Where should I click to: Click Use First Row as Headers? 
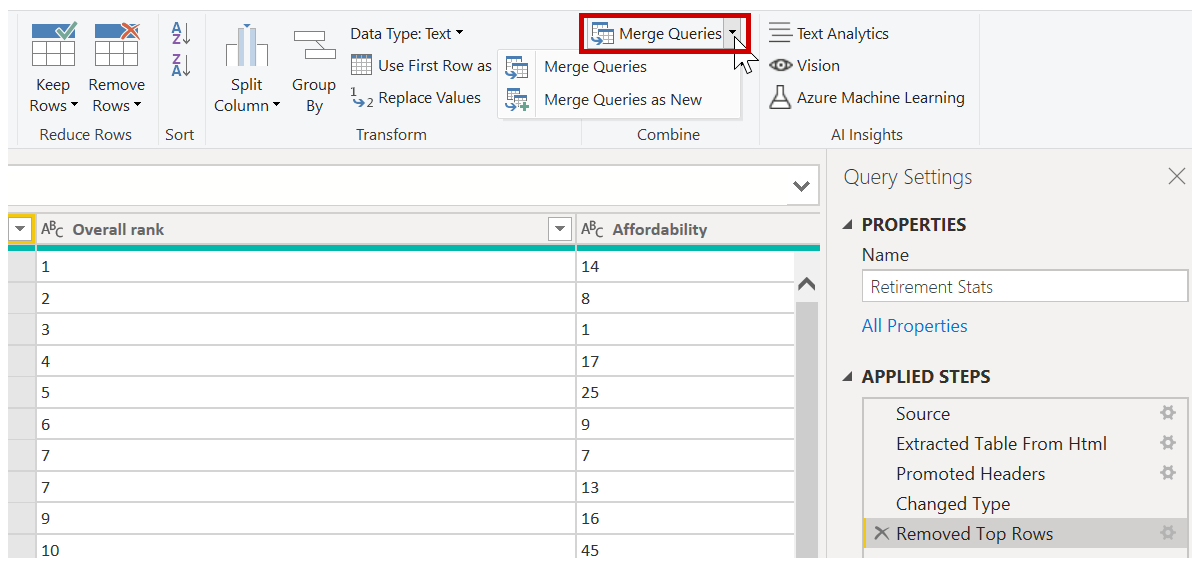point(421,66)
